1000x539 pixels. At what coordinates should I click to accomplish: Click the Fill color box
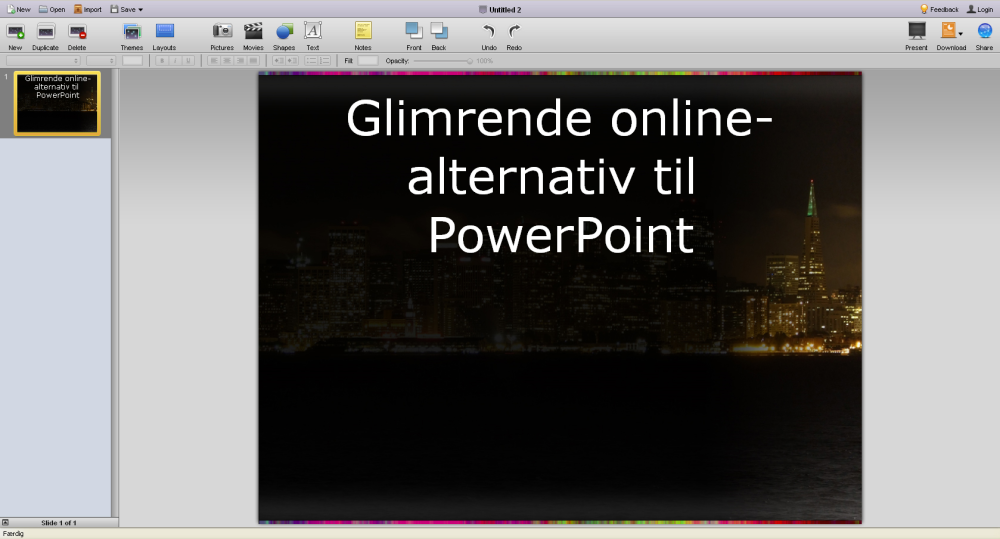367,61
